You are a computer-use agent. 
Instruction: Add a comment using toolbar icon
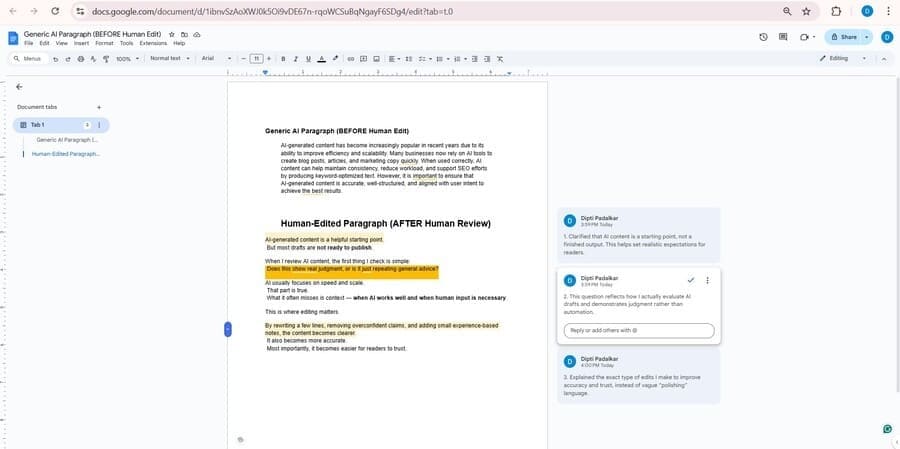pyautogui.click(x=363, y=59)
